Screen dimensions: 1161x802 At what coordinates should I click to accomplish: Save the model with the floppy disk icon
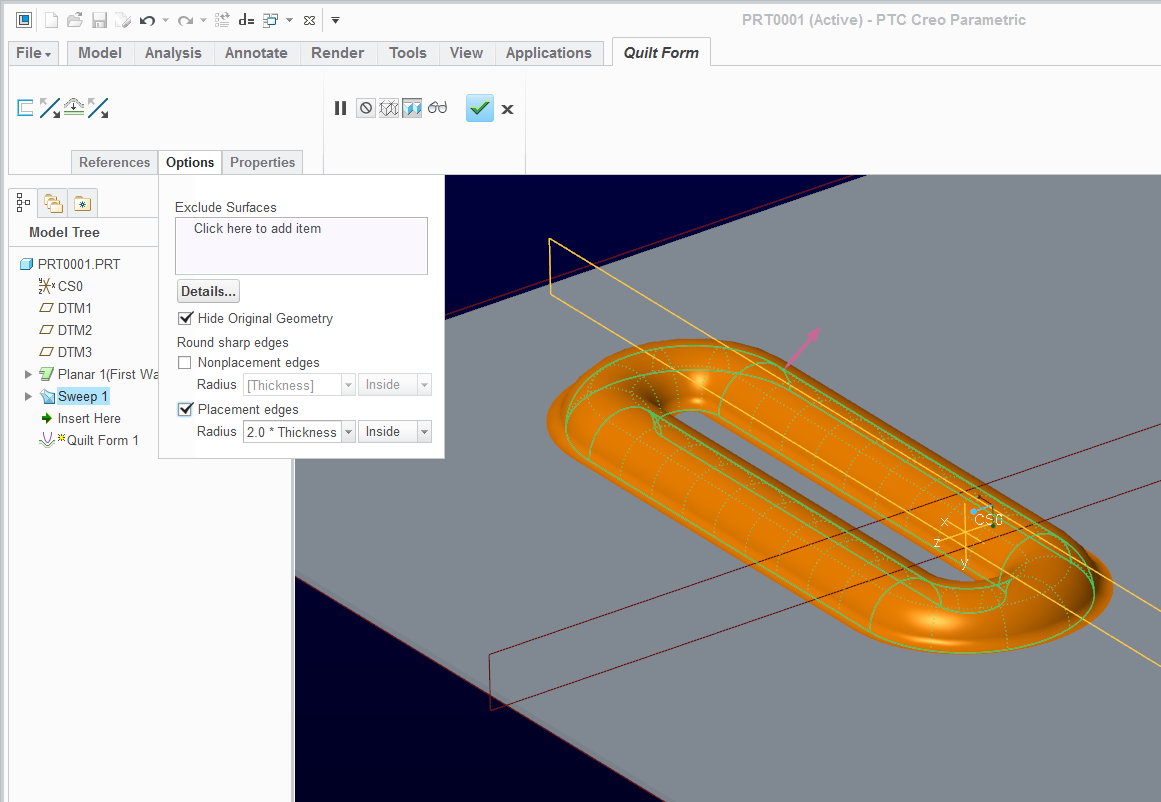tap(99, 20)
